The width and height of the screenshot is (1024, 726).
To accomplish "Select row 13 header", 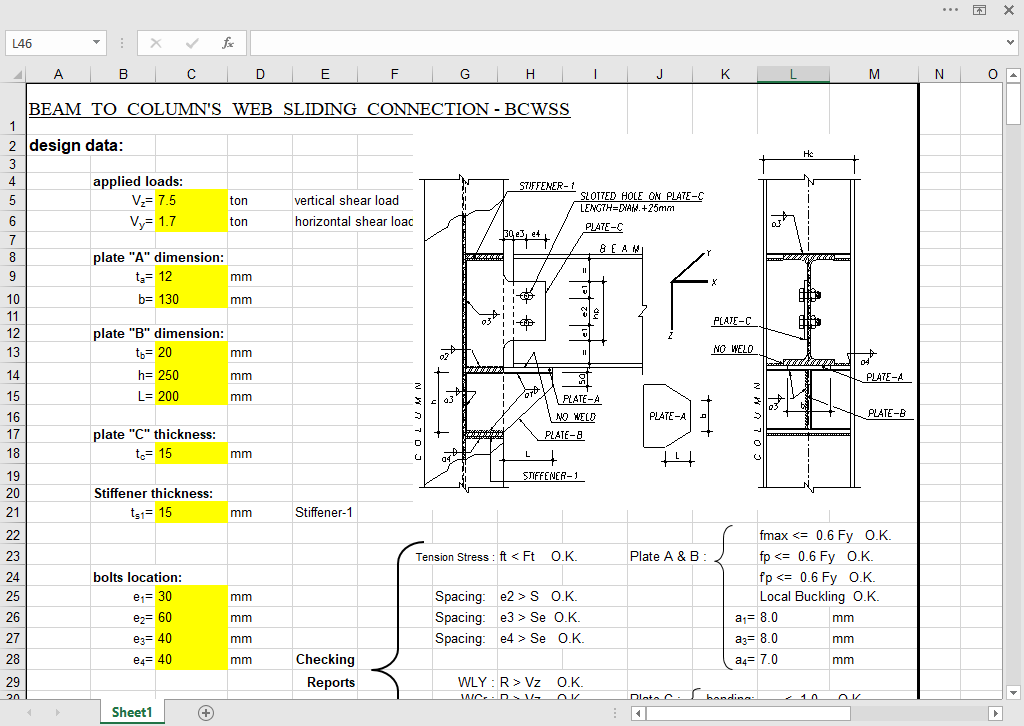I will (x=13, y=353).
